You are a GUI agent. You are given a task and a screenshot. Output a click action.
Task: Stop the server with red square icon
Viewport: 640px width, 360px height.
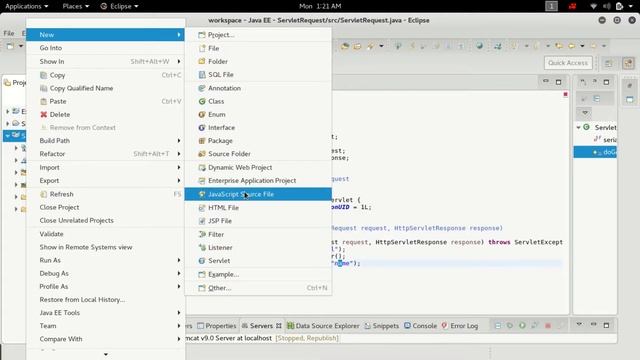click(x=548, y=326)
